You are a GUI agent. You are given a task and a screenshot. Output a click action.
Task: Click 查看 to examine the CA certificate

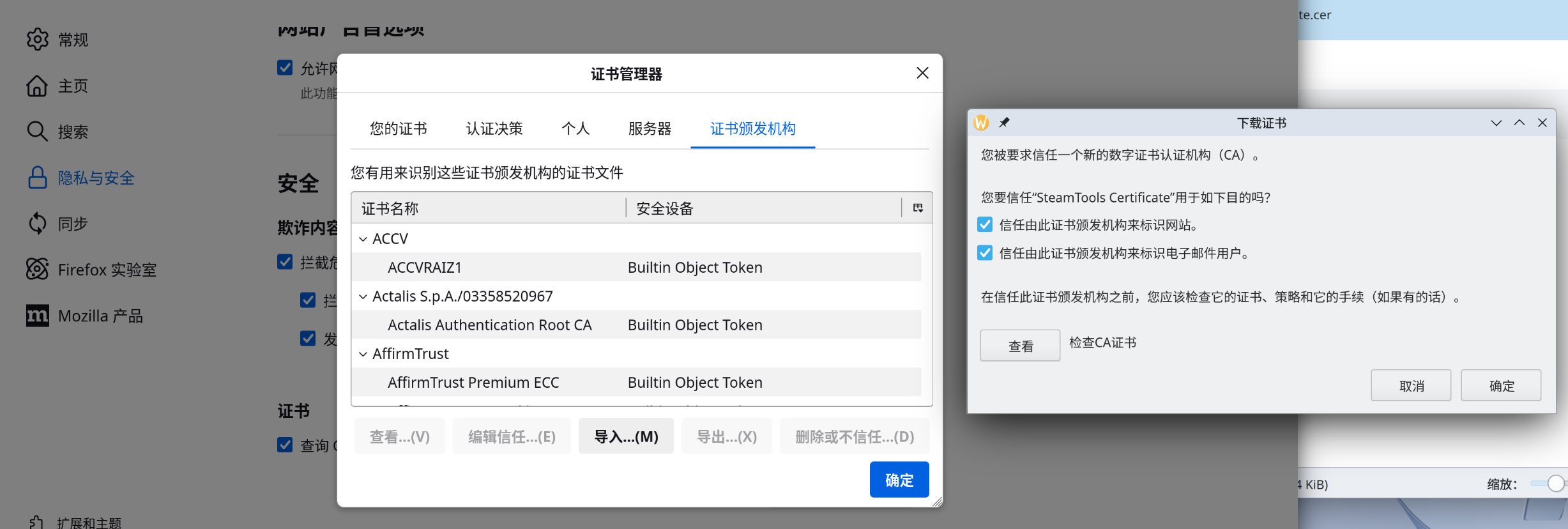(x=1021, y=346)
